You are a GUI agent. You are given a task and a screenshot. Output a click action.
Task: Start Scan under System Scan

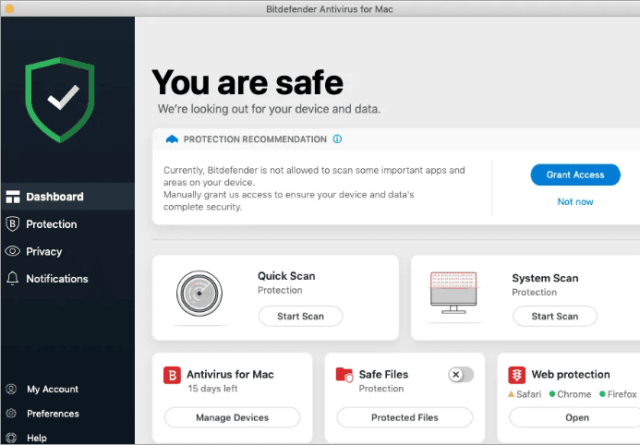click(555, 316)
